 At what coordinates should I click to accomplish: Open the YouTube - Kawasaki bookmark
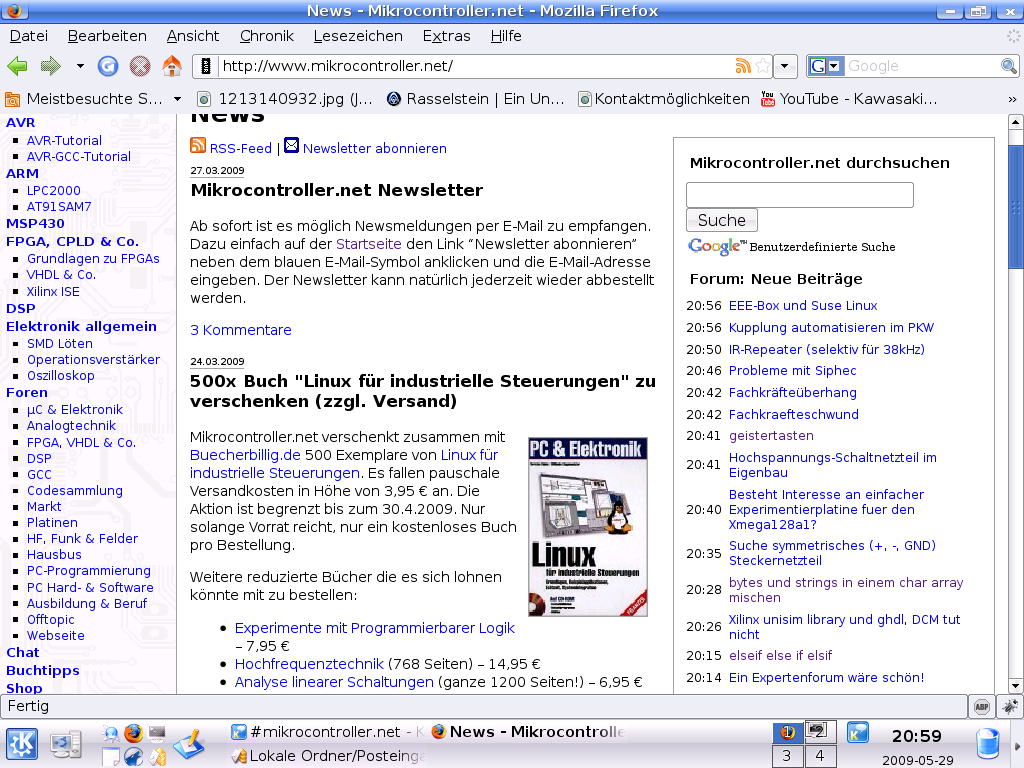click(x=849, y=99)
